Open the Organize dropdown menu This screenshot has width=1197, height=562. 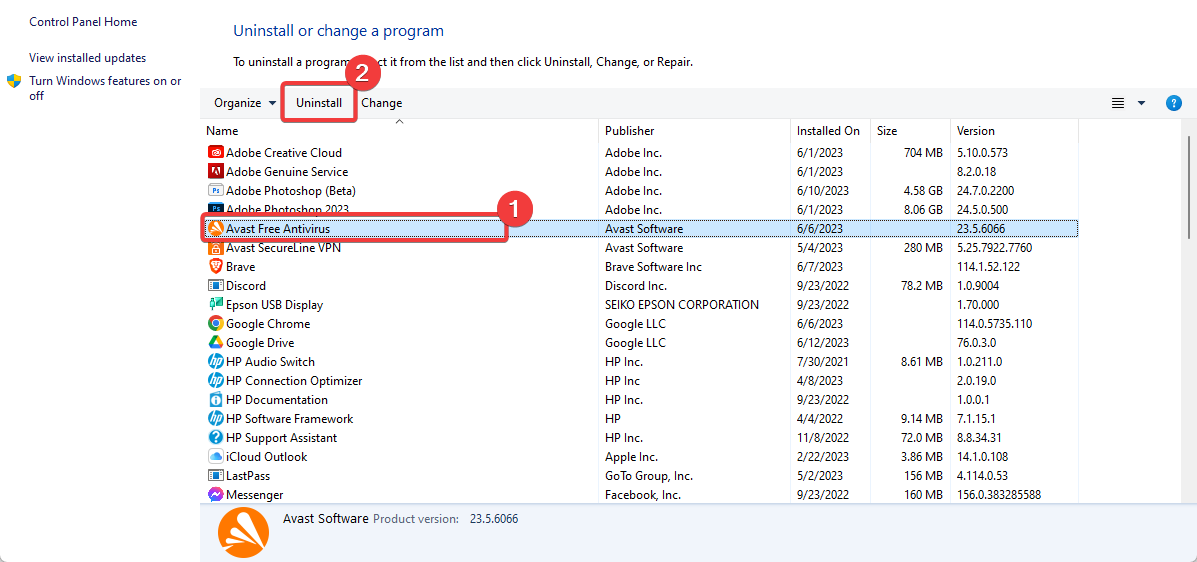[245, 103]
